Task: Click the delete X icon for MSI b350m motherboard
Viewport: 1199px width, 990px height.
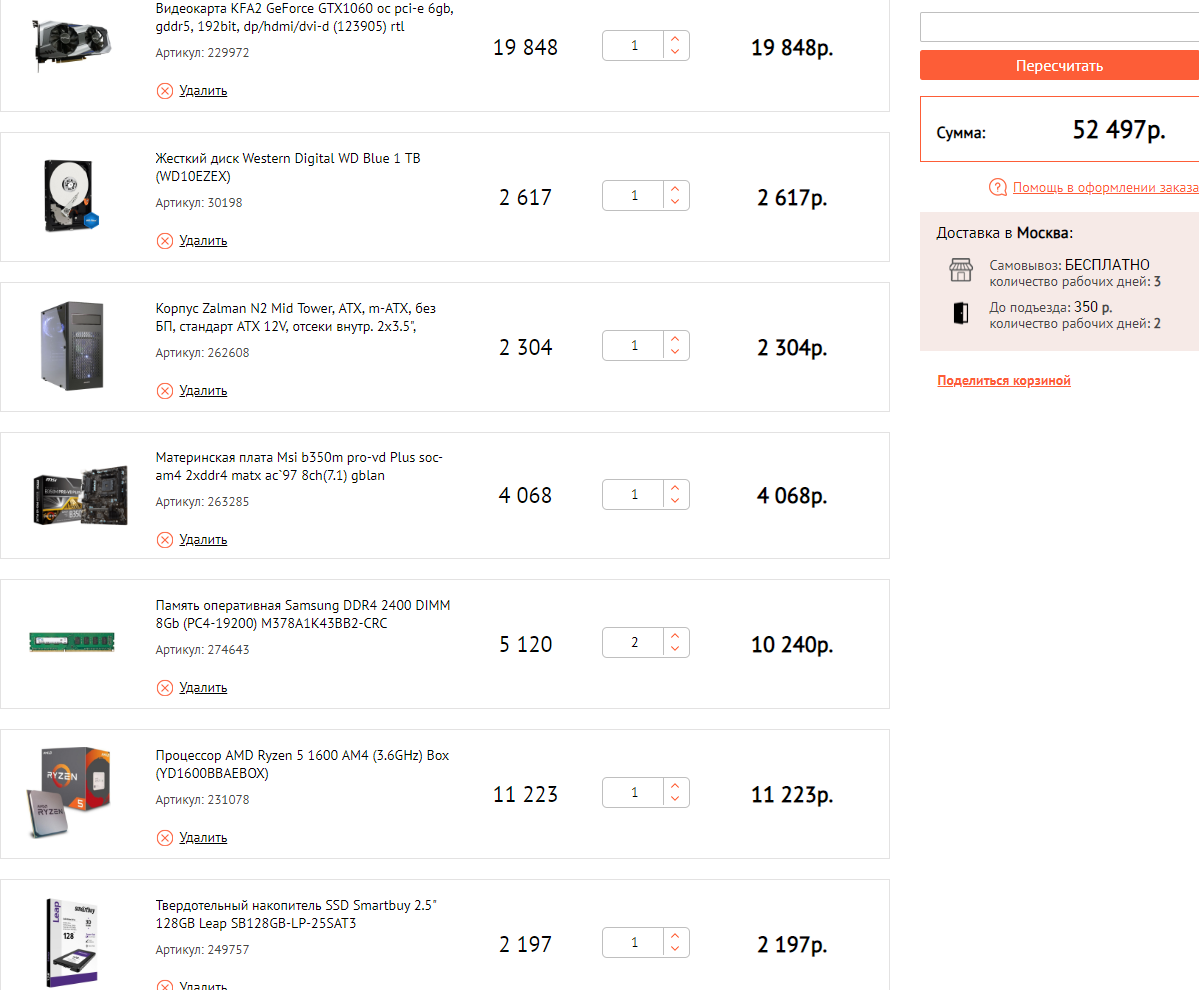Action: coord(165,540)
